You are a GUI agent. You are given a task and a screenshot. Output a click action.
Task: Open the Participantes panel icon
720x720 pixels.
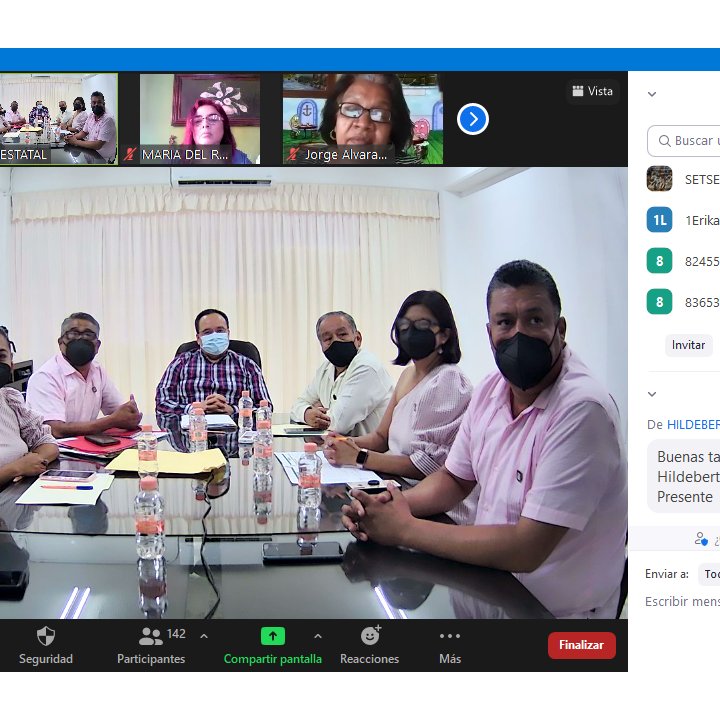click(x=151, y=636)
